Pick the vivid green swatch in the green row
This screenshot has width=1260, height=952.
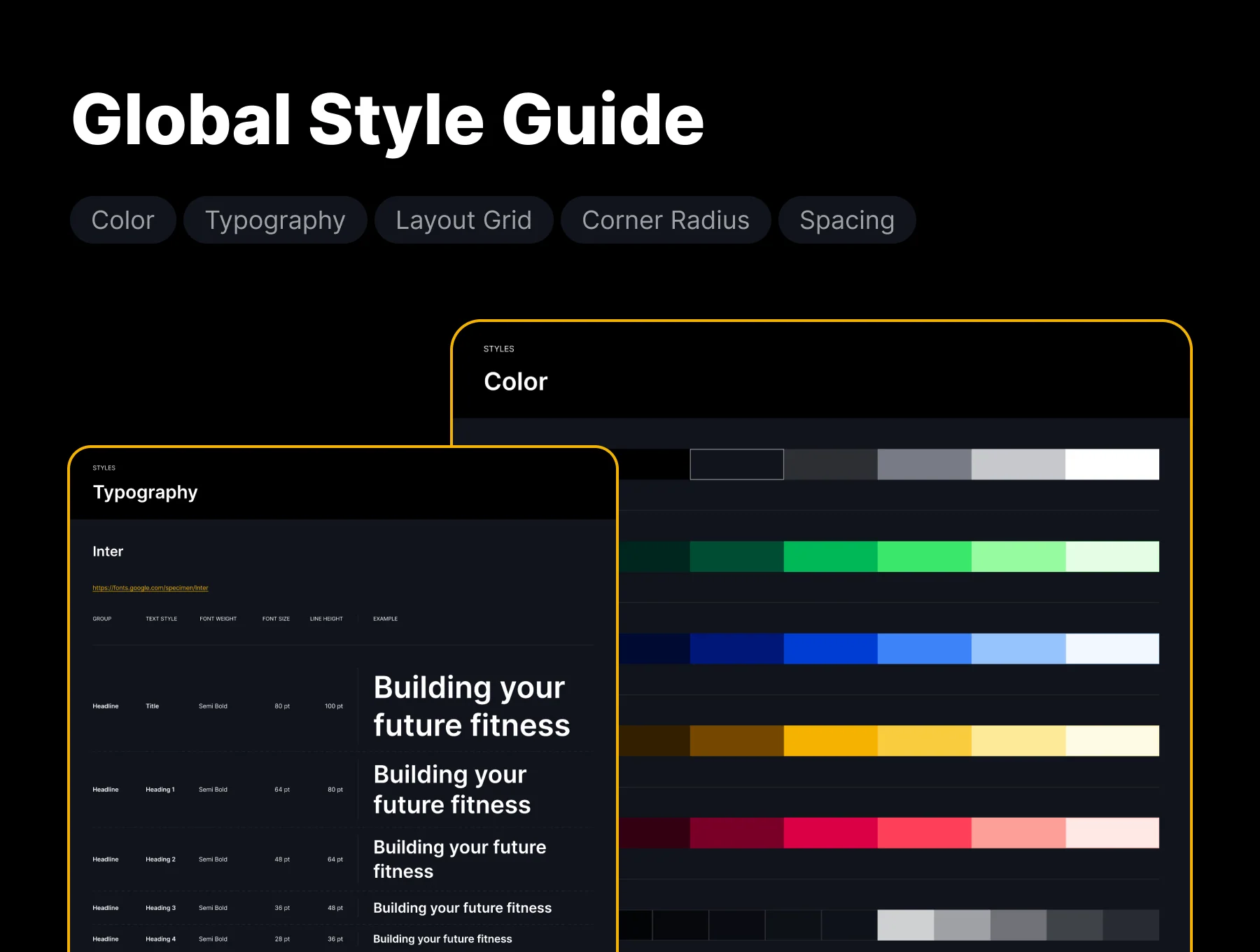point(831,556)
